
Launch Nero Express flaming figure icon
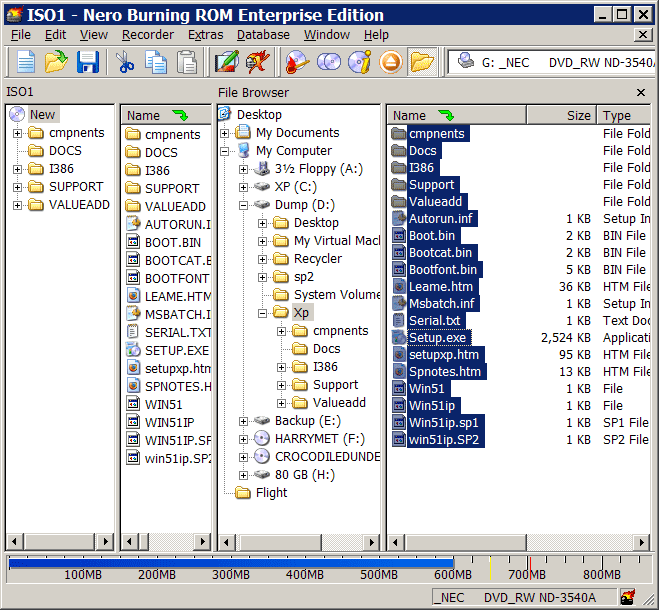click(257, 62)
